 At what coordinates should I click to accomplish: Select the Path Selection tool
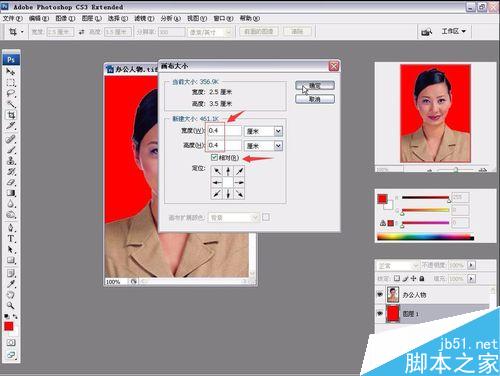[x=11, y=250]
